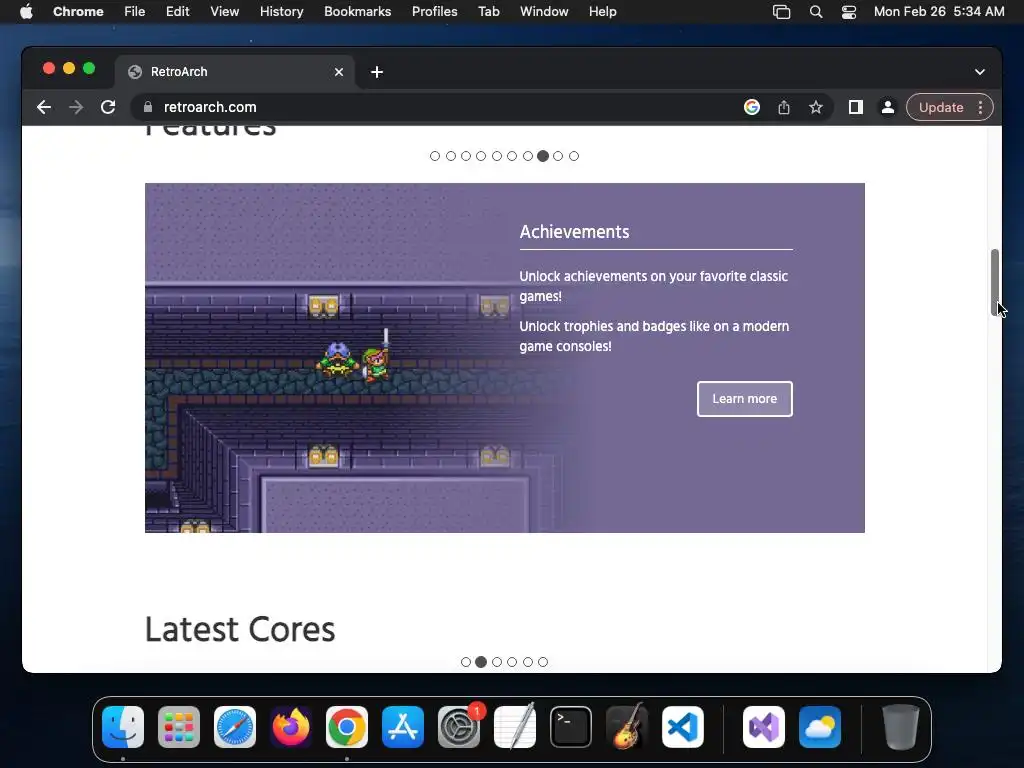The image size is (1024, 768).
Task: Open the Help menu in the menu bar
Action: (x=602, y=12)
